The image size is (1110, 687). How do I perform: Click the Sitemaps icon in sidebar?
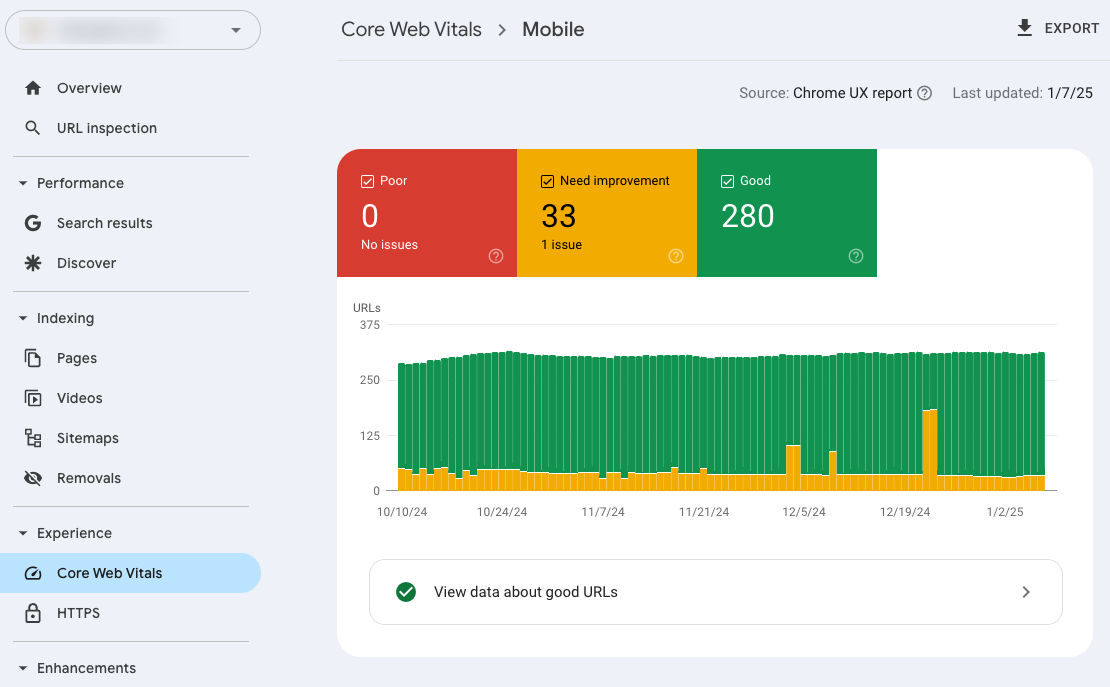click(x=33, y=438)
